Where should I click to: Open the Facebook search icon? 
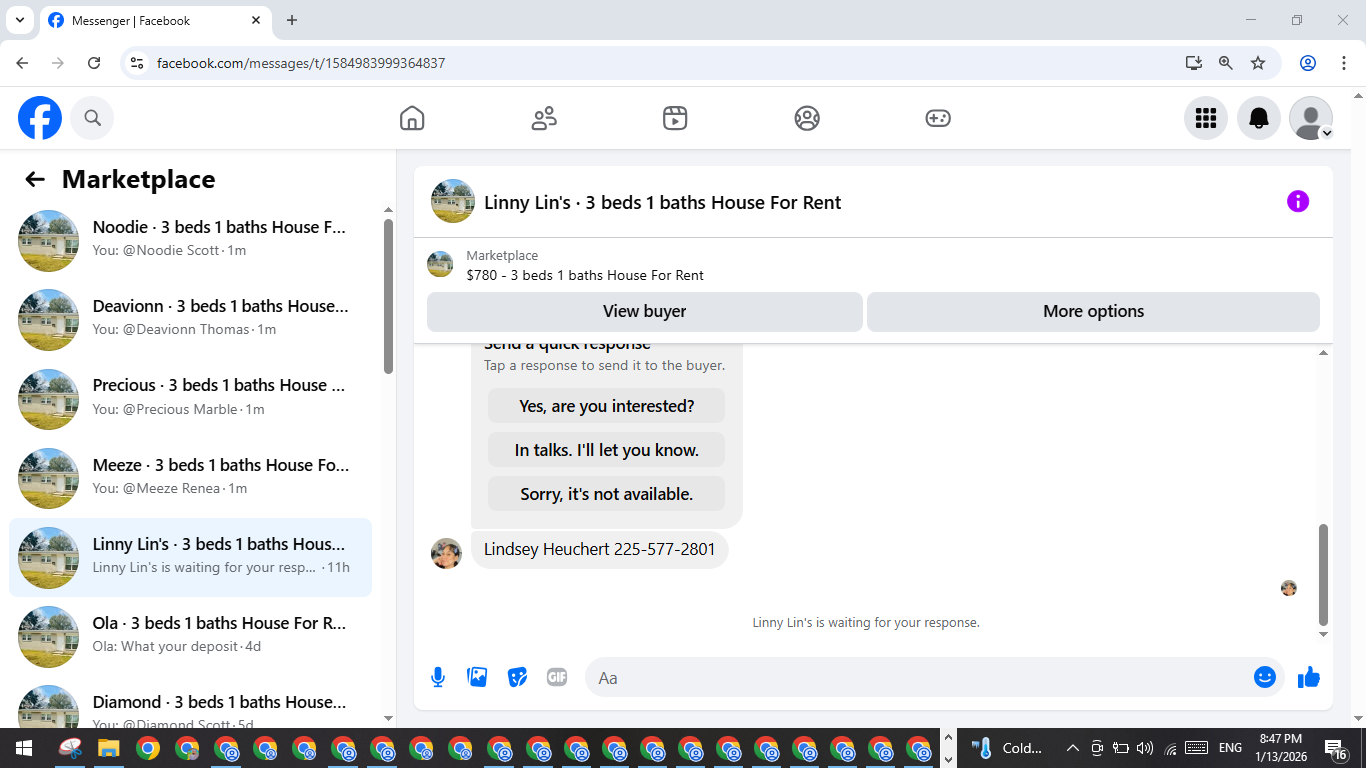coord(92,118)
